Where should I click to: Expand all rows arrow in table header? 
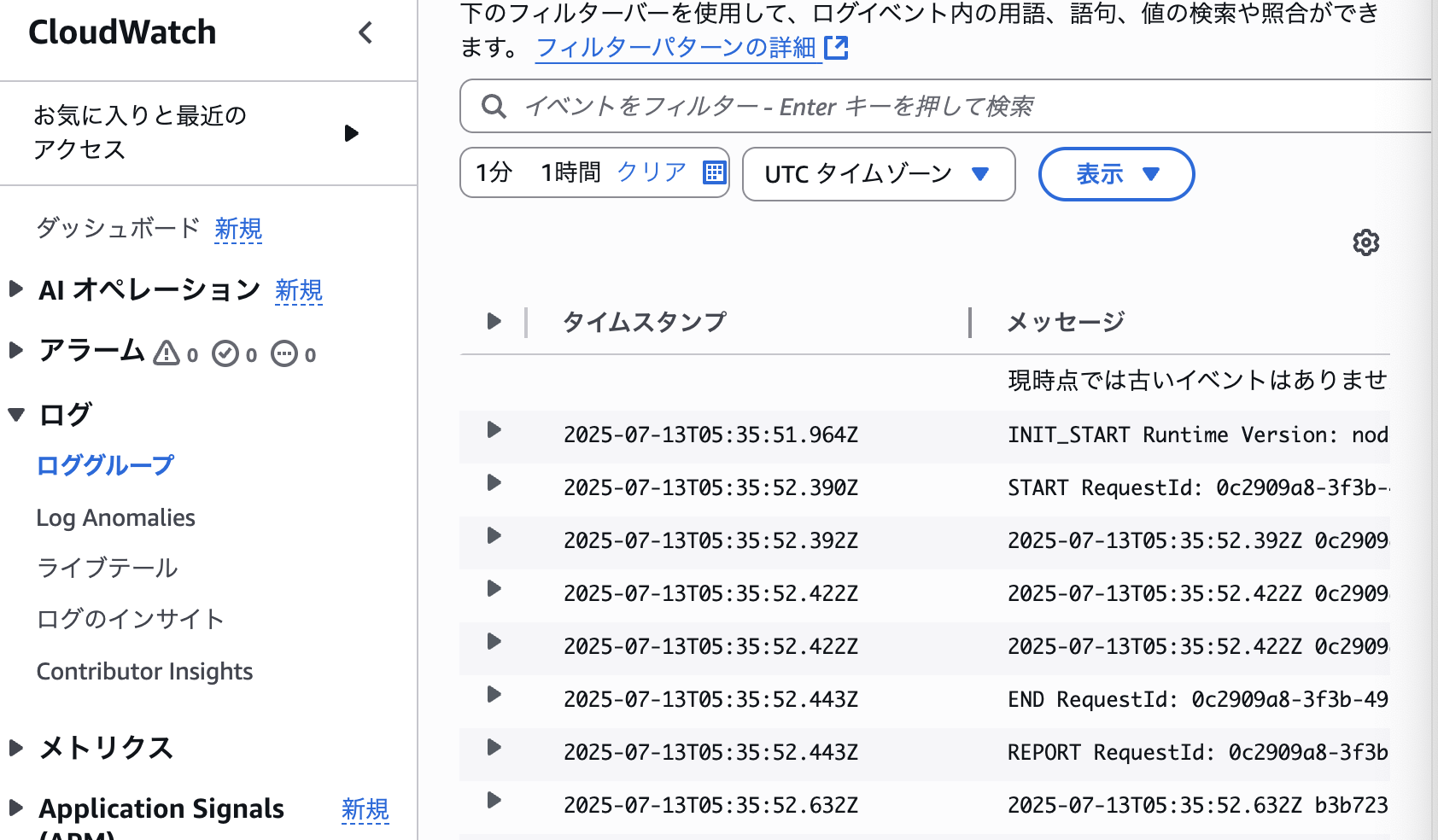(494, 321)
